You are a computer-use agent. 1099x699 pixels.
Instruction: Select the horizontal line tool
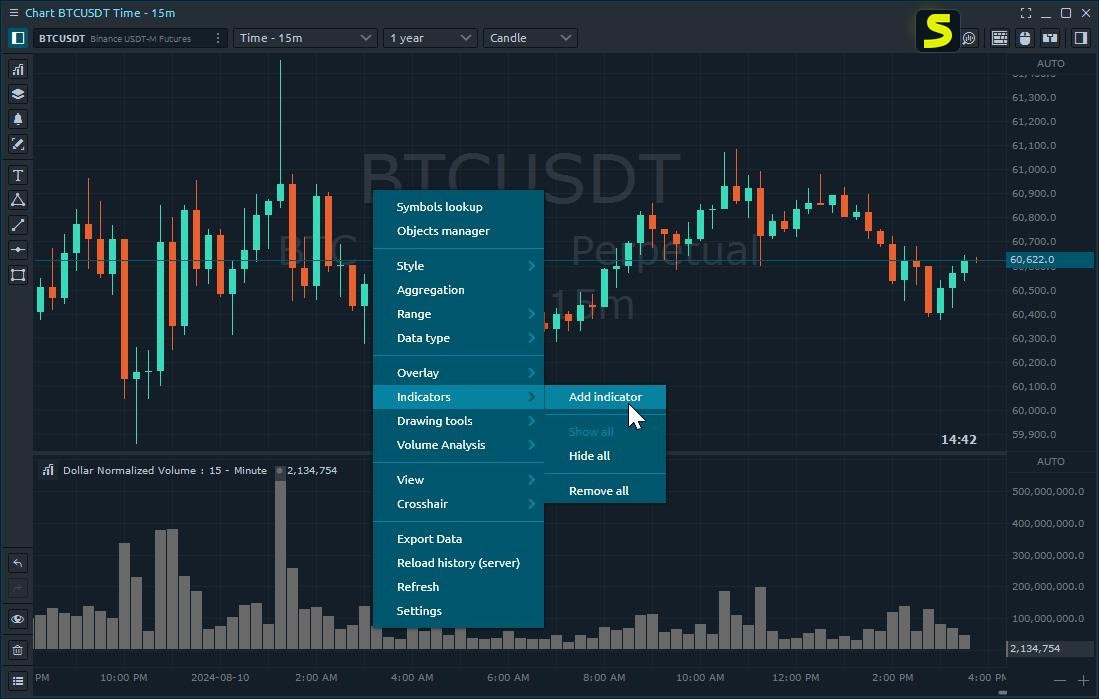click(x=18, y=250)
